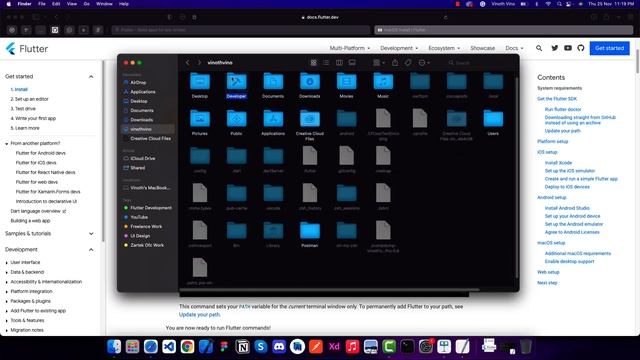Open the Trash in the Dock

[x=526, y=347]
